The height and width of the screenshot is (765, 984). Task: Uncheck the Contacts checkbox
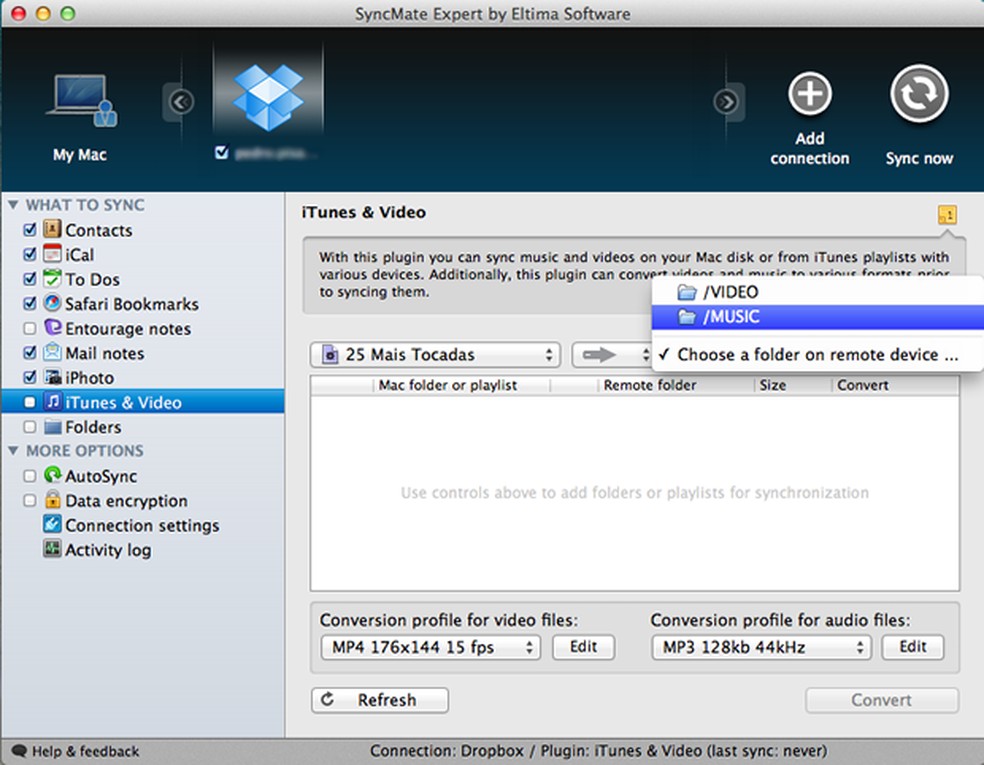[29, 230]
